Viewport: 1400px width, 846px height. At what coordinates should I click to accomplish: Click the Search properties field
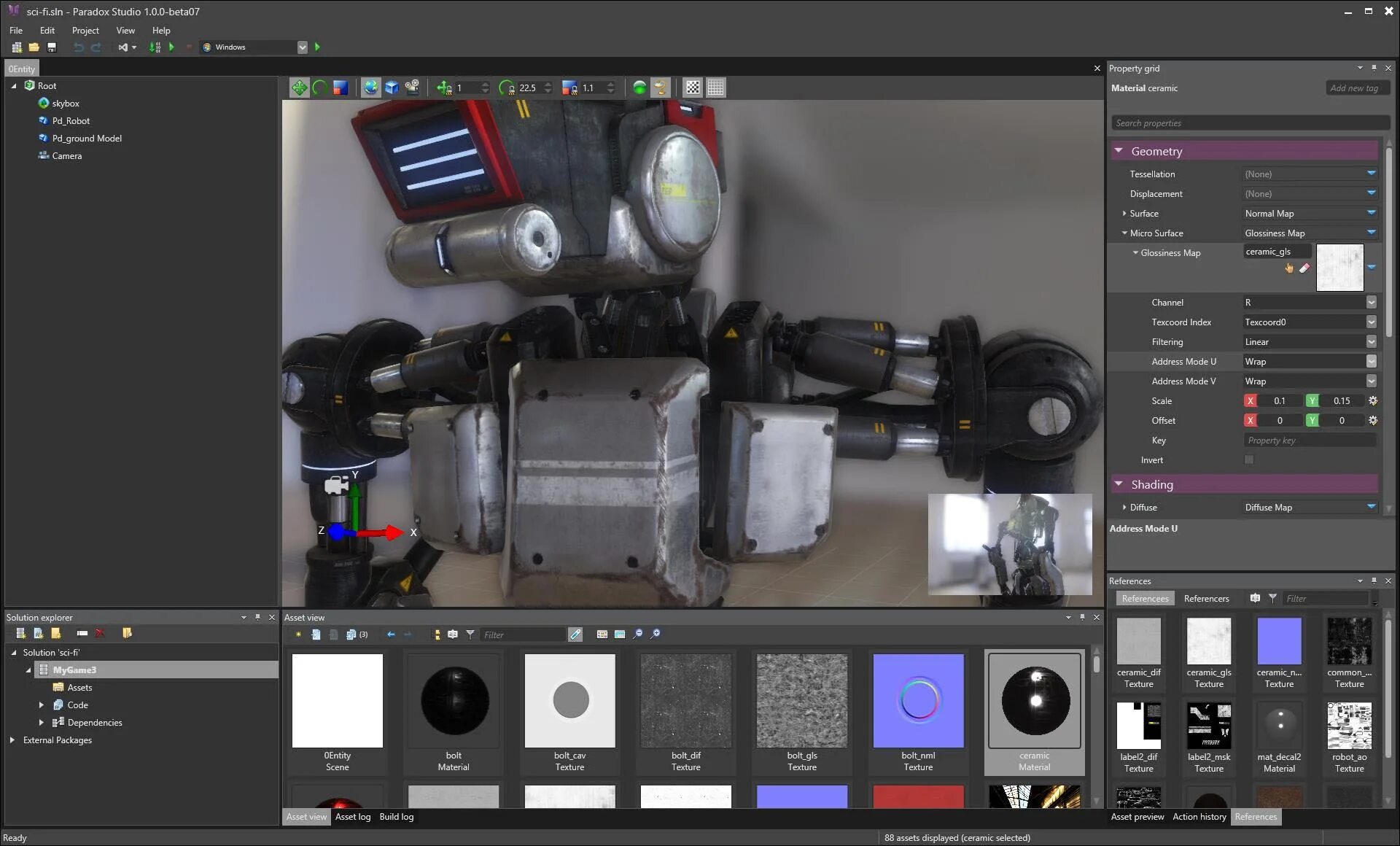point(1248,123)
